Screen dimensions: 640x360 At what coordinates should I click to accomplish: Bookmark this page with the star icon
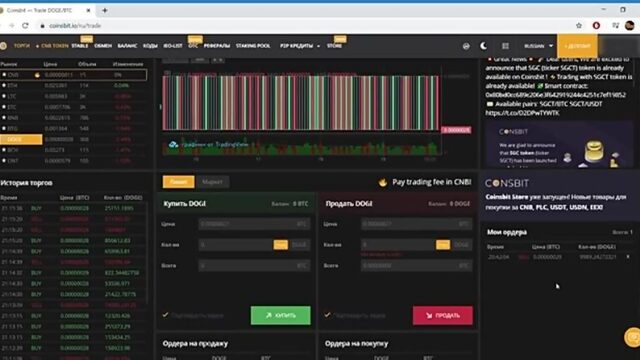point(579,25)
